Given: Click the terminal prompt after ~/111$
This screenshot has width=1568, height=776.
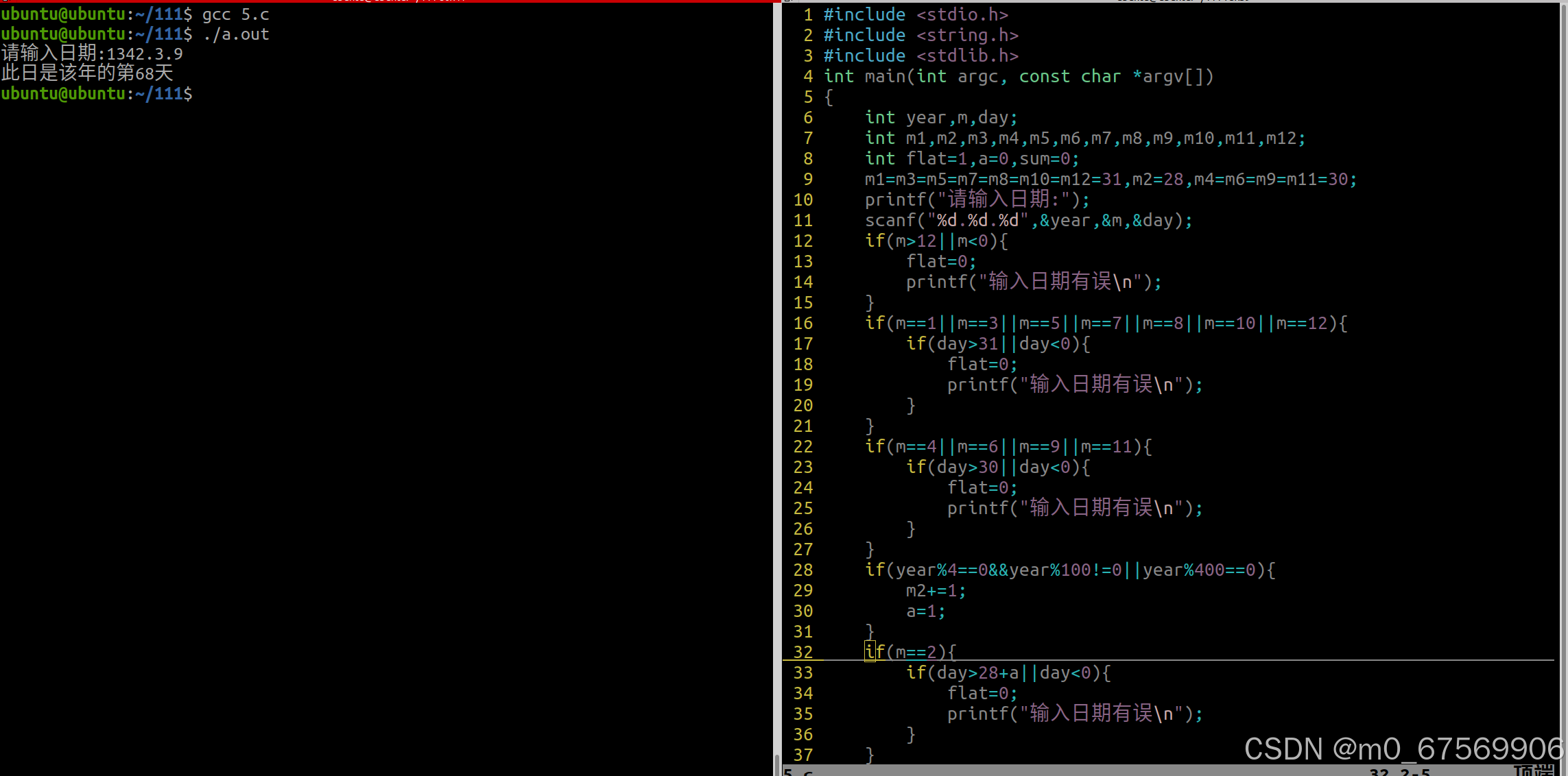Looking at the screenshot, I should pos(200,94).
